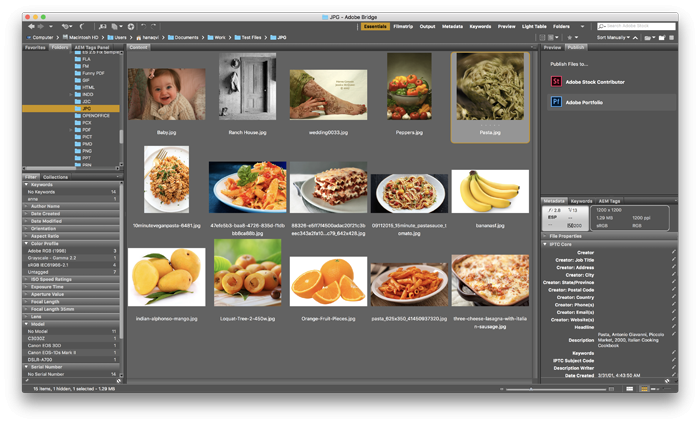
Task: Lock thumbnail grid view button
Action: [629, 389]
